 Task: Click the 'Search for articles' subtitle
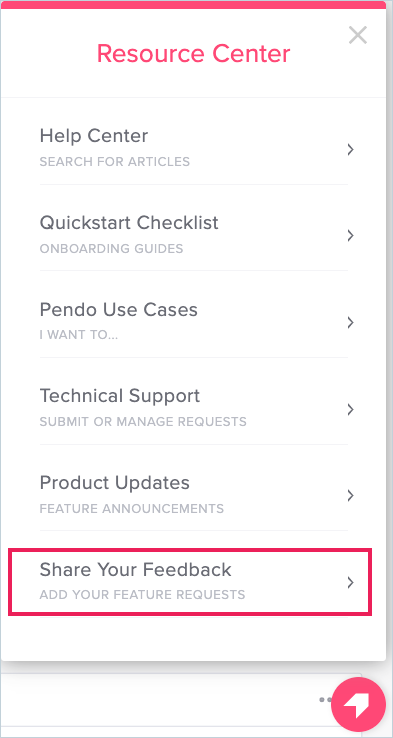[114, 162]
